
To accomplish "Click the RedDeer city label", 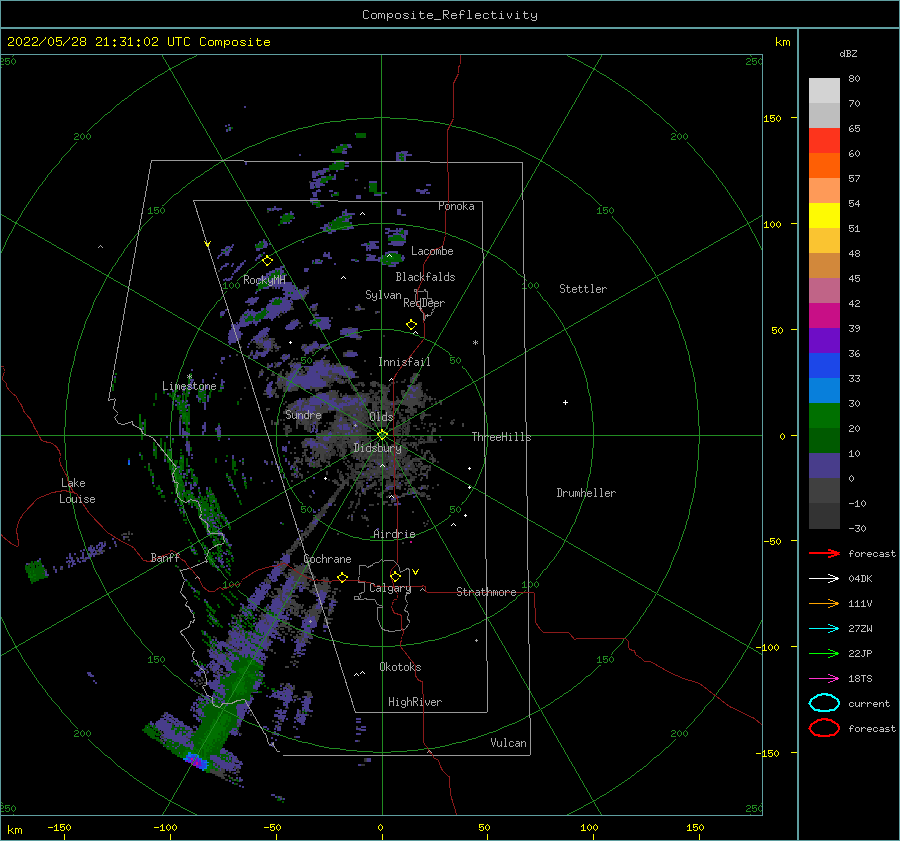I will [x=424, y=303].
